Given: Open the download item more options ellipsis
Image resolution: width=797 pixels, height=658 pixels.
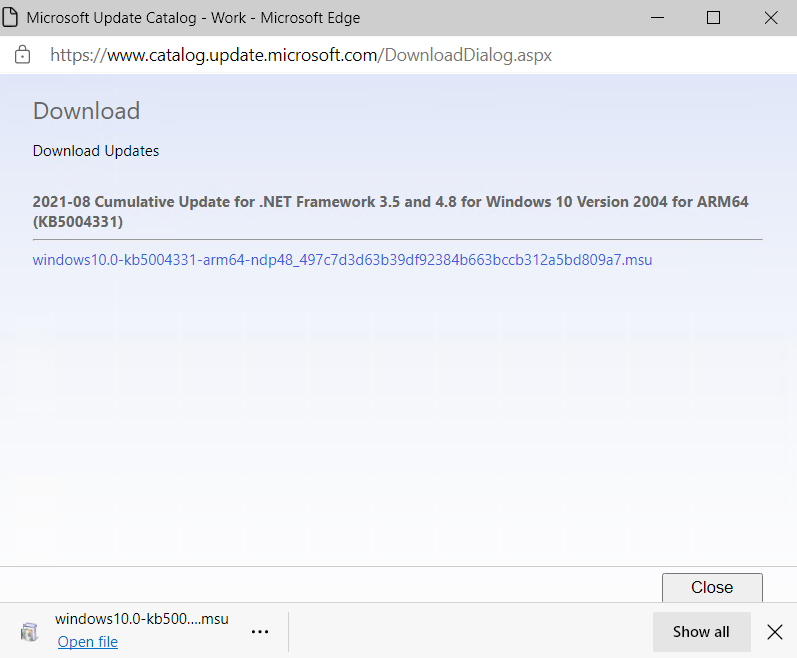Looking at the screenshot, I should (x=260, y=632).
